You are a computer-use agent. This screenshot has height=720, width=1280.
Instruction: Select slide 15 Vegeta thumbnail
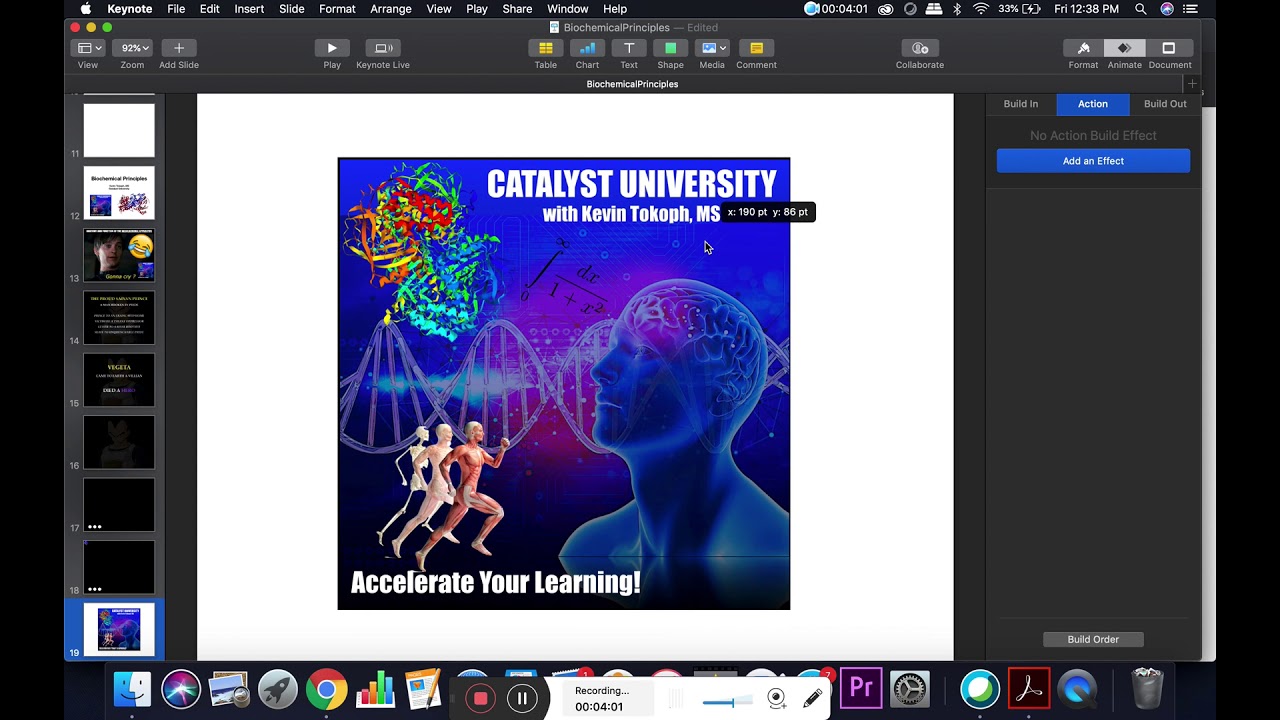(x=119, y=380)
